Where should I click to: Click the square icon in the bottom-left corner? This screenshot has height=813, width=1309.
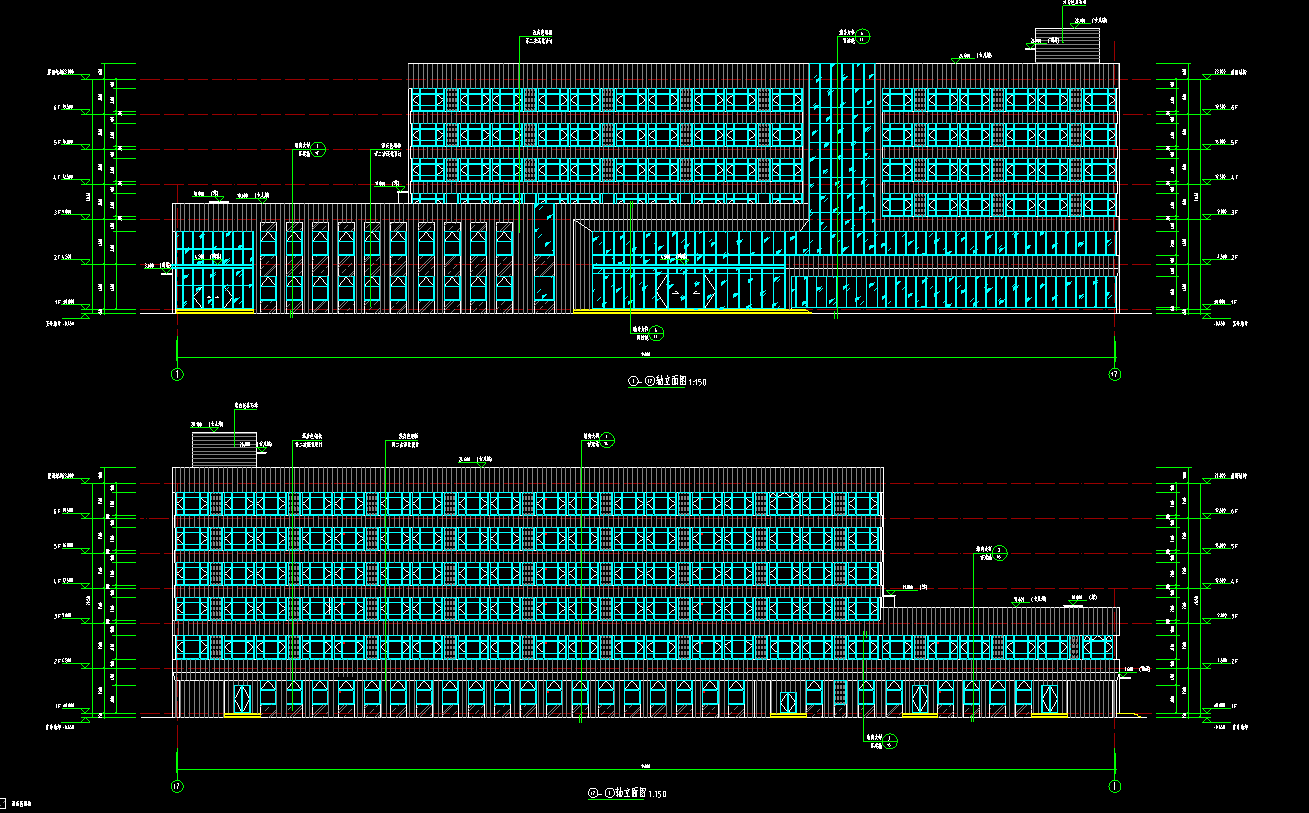[x=3, y=803]
